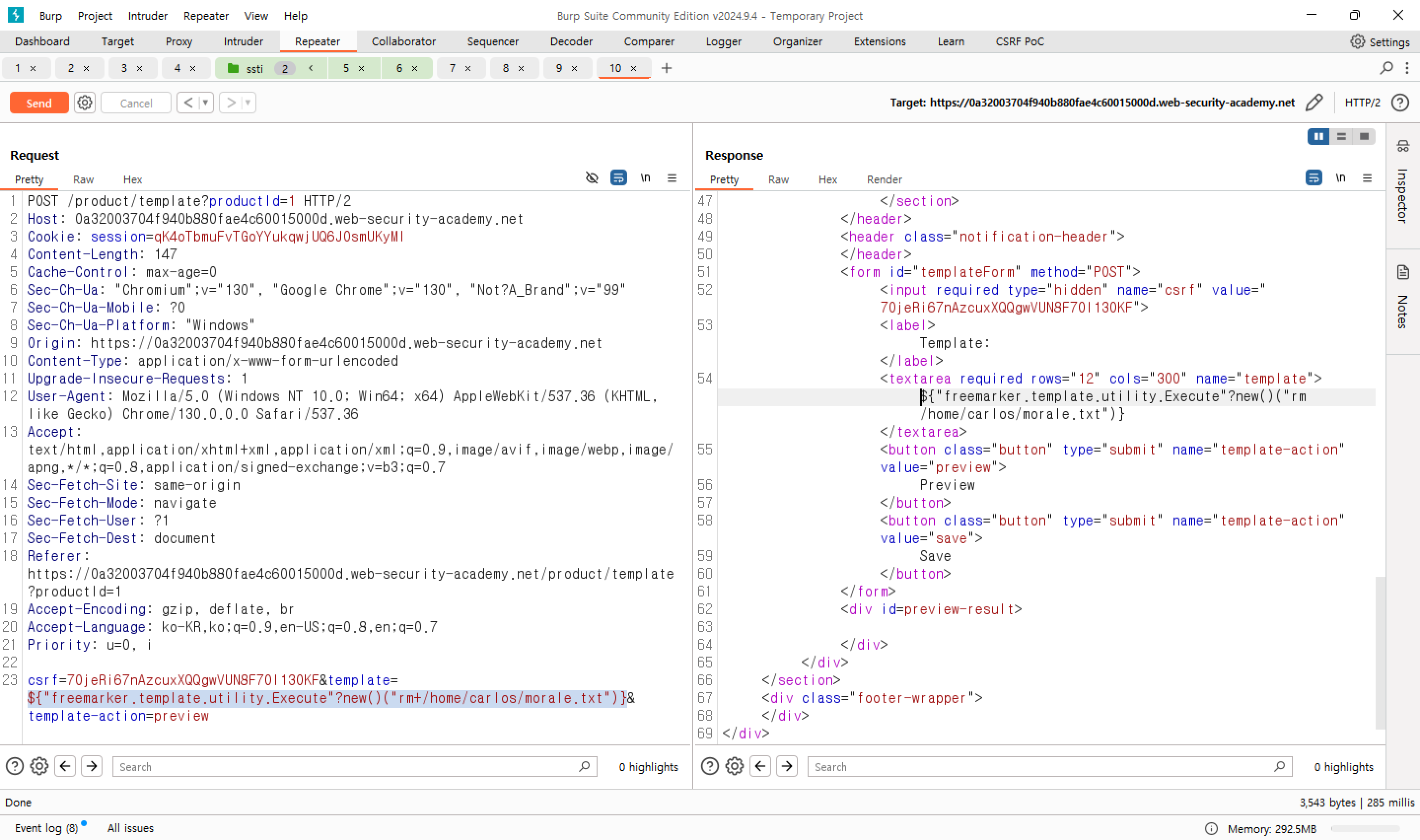1420x840 pixels.
Task: Toggle show newline characters in Response
Action: (x=1340, y=178)
